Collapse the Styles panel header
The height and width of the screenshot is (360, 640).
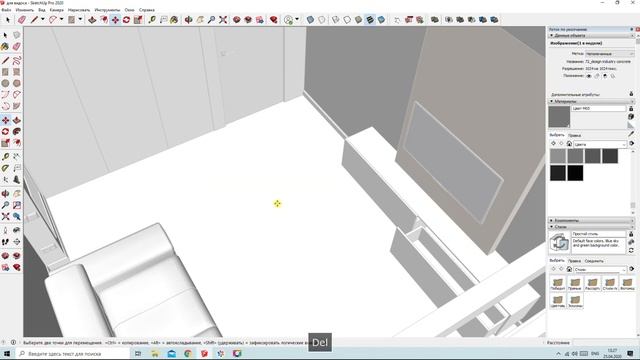click(x=591, y=227)
